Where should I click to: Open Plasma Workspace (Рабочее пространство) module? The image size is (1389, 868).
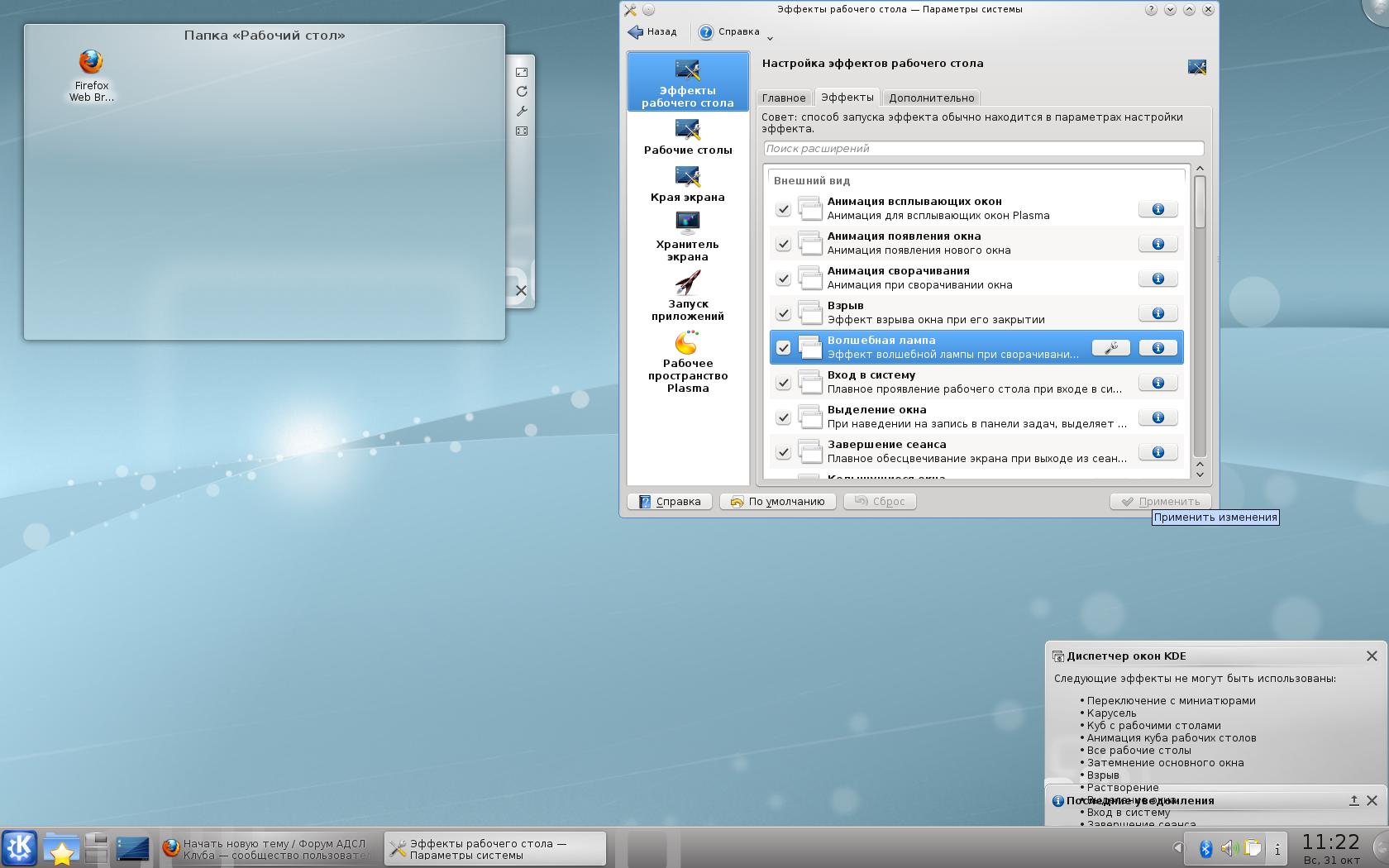[x=688, y=362]
